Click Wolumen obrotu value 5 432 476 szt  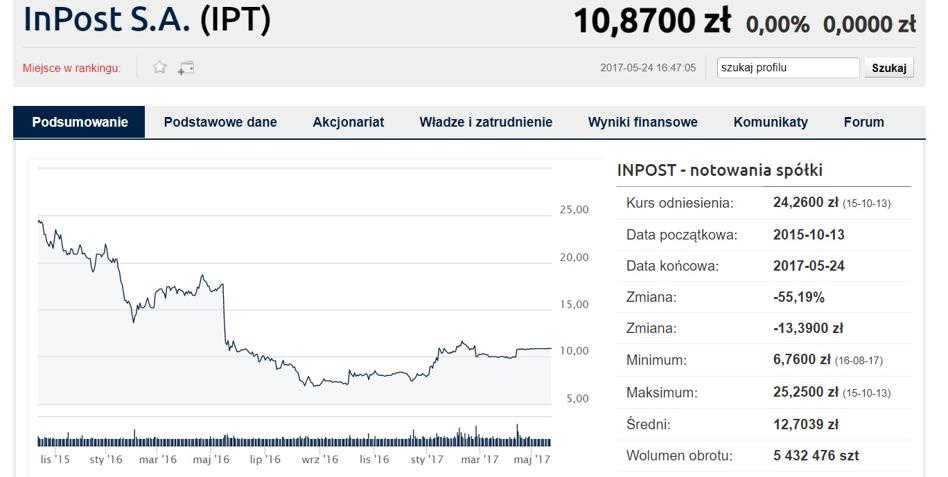(x=816, y=456)
